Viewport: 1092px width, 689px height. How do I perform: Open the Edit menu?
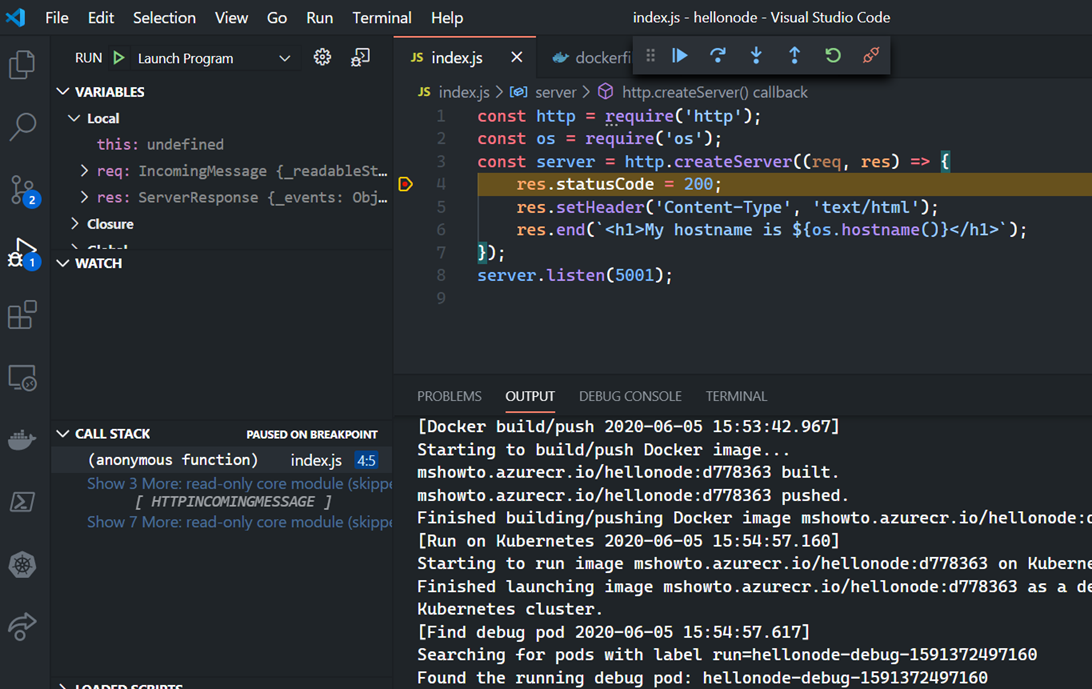click(100, 17)
